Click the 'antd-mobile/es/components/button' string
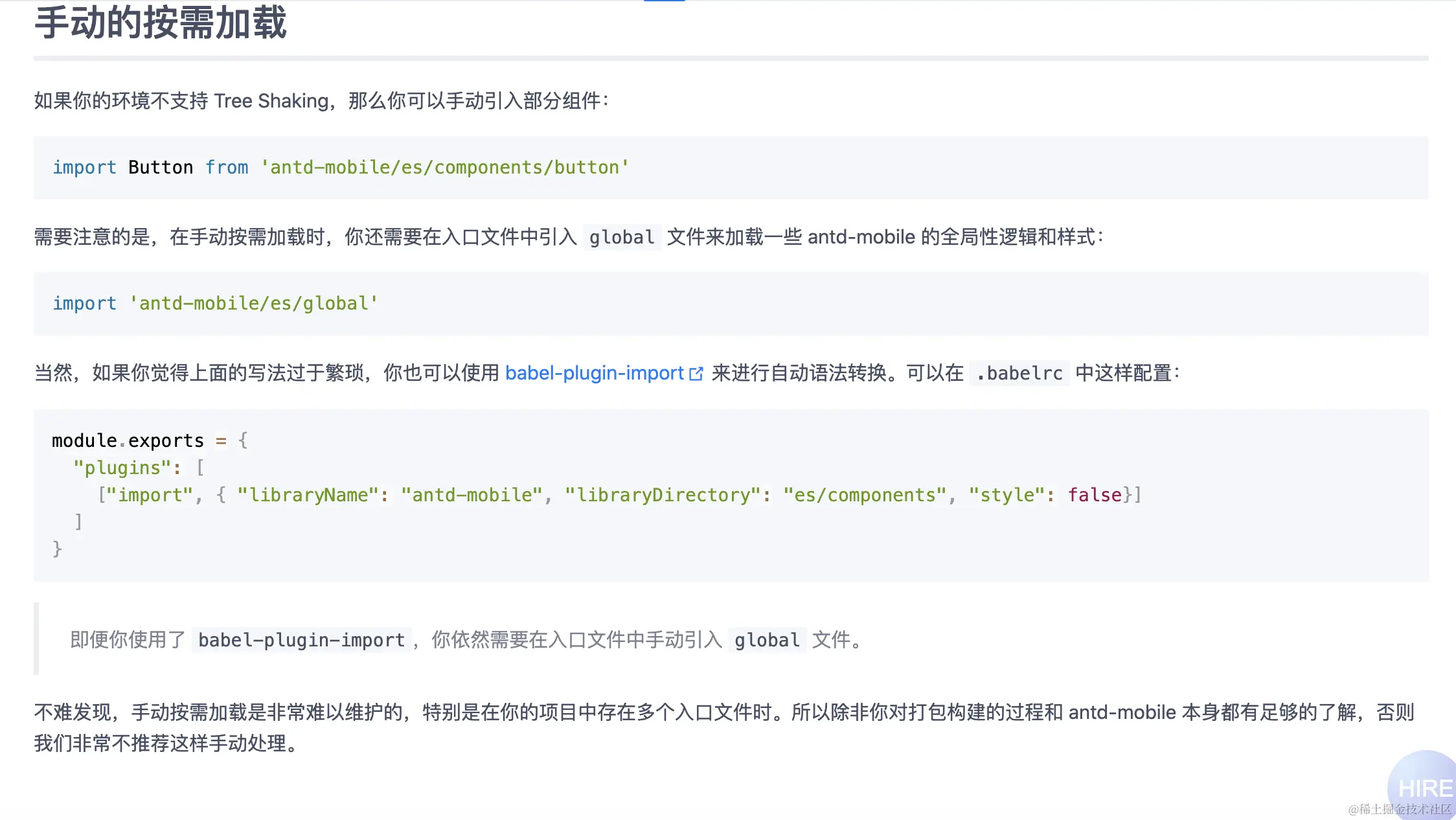This screenshot has width=1456, height=820. (x=444, y=167)
